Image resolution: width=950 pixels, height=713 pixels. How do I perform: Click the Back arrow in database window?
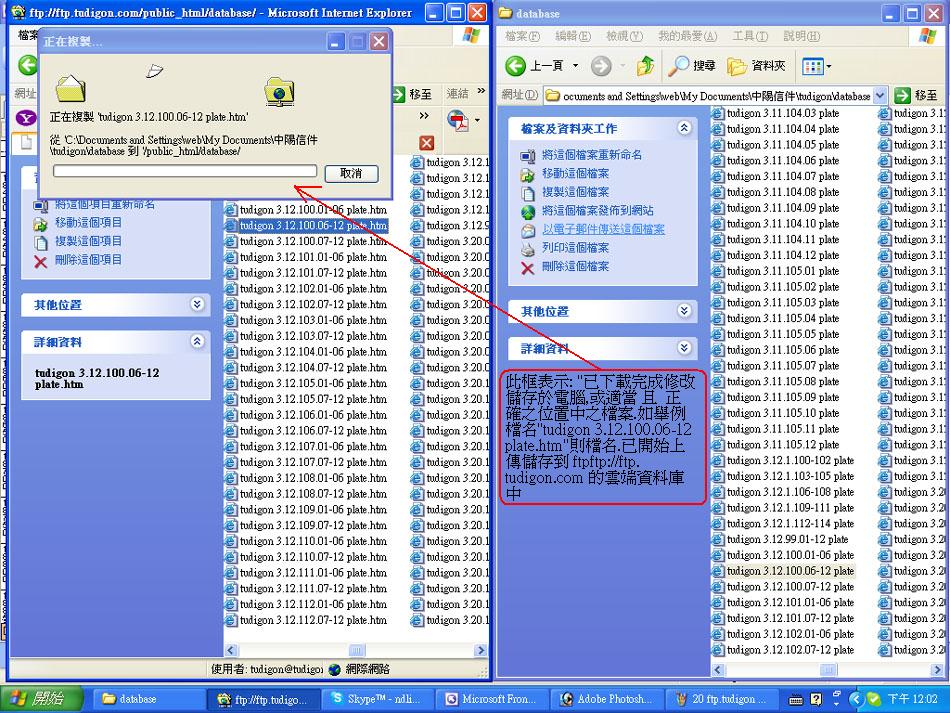(516, 65)
